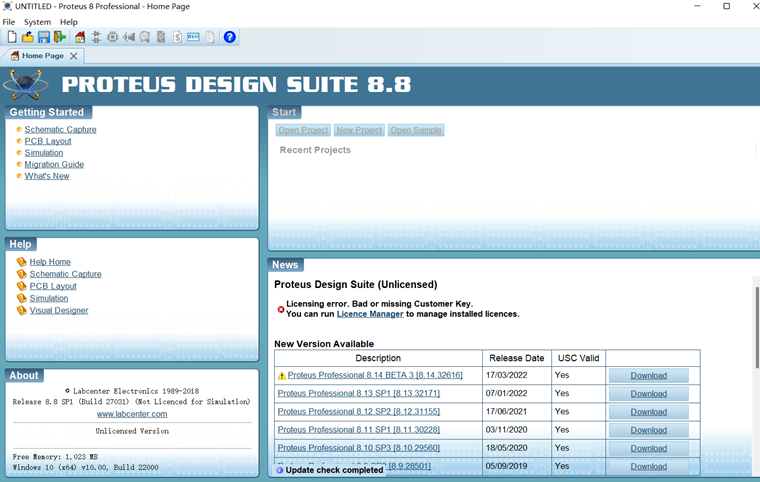Viewport: 760px width, 482px height.
Task: Download the release dated 05/09/2019
Action: [649, 466]
